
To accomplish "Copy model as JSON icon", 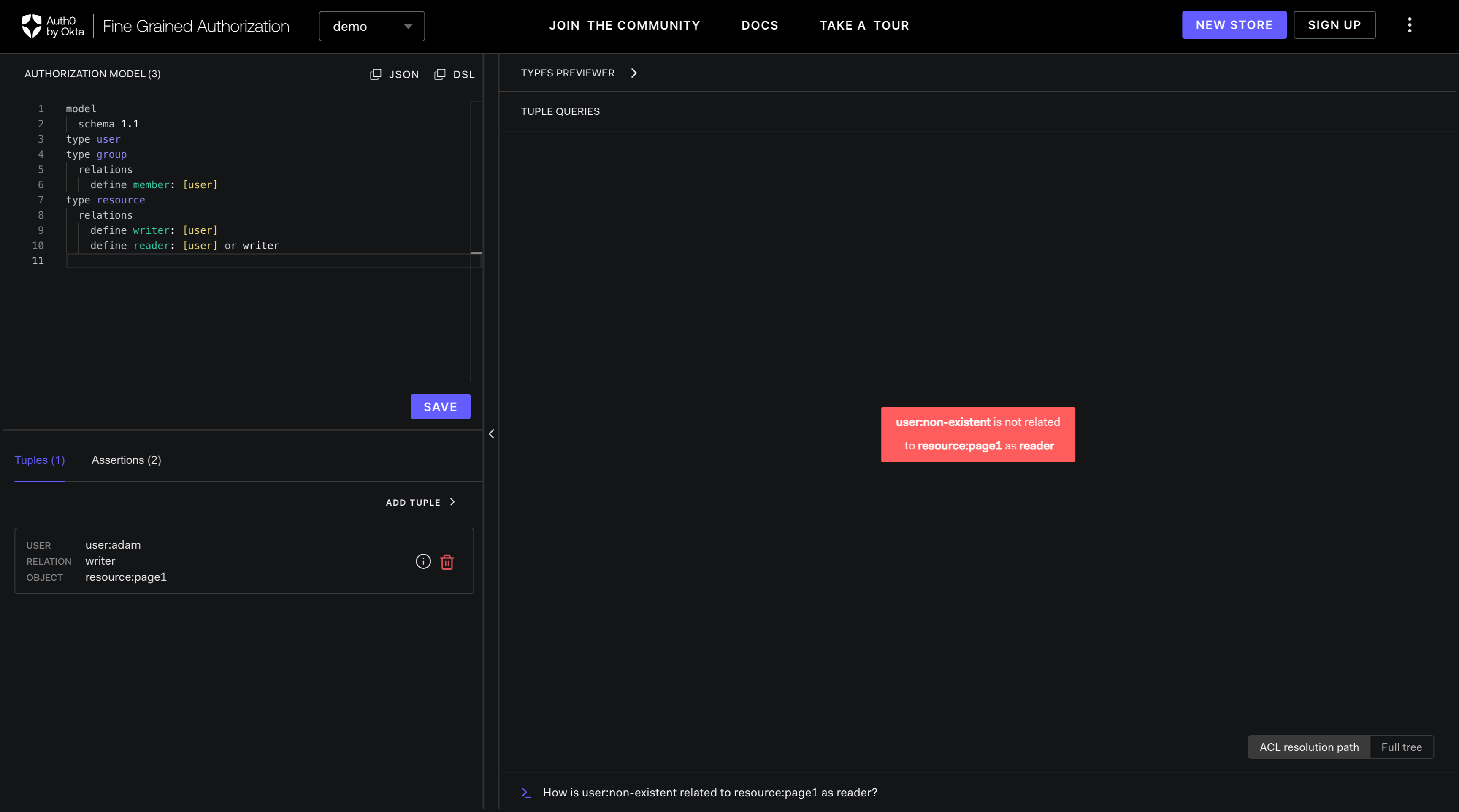I will (x=376, y=74).
